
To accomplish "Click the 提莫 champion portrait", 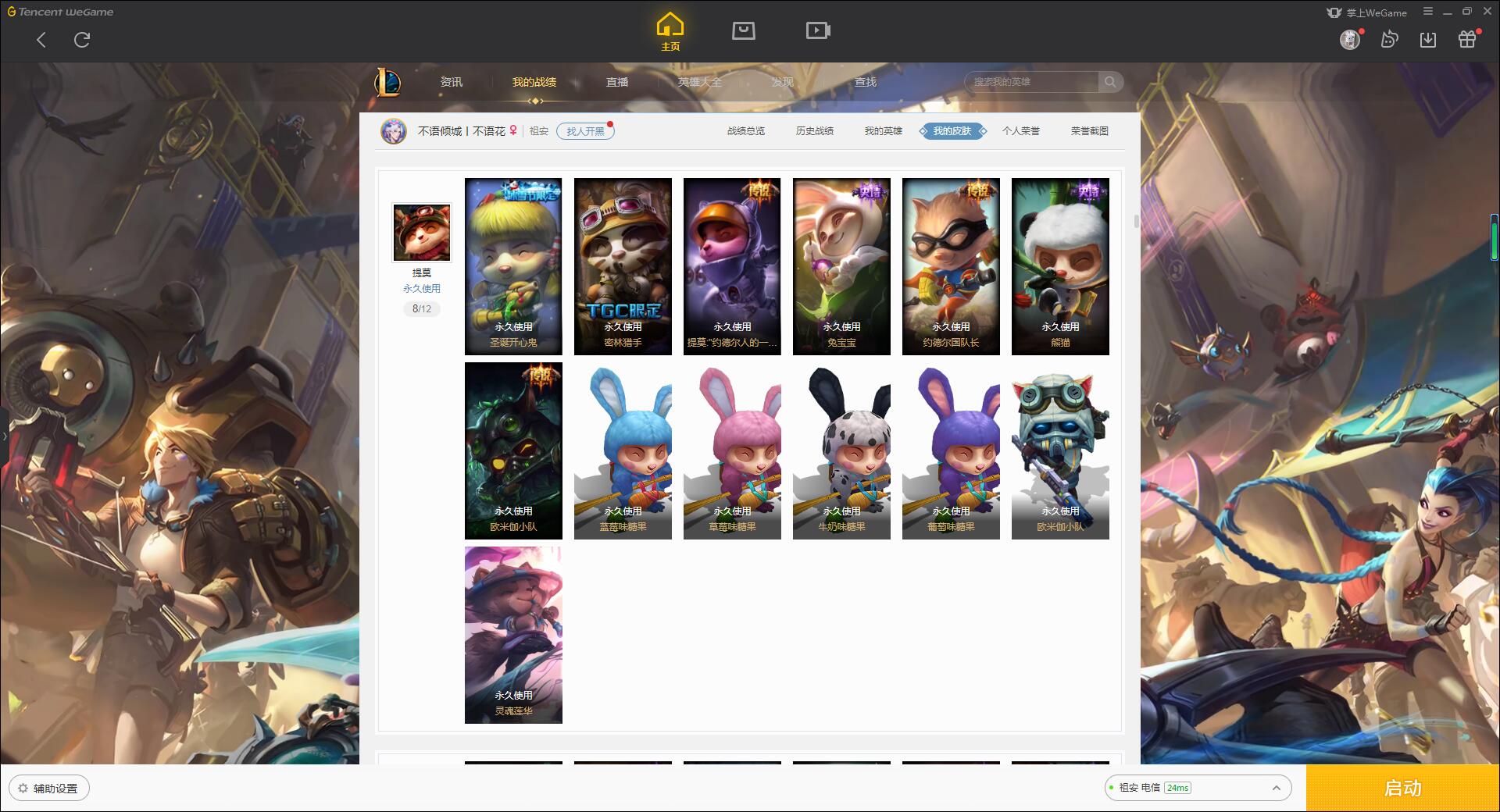I will pos(422,233).
